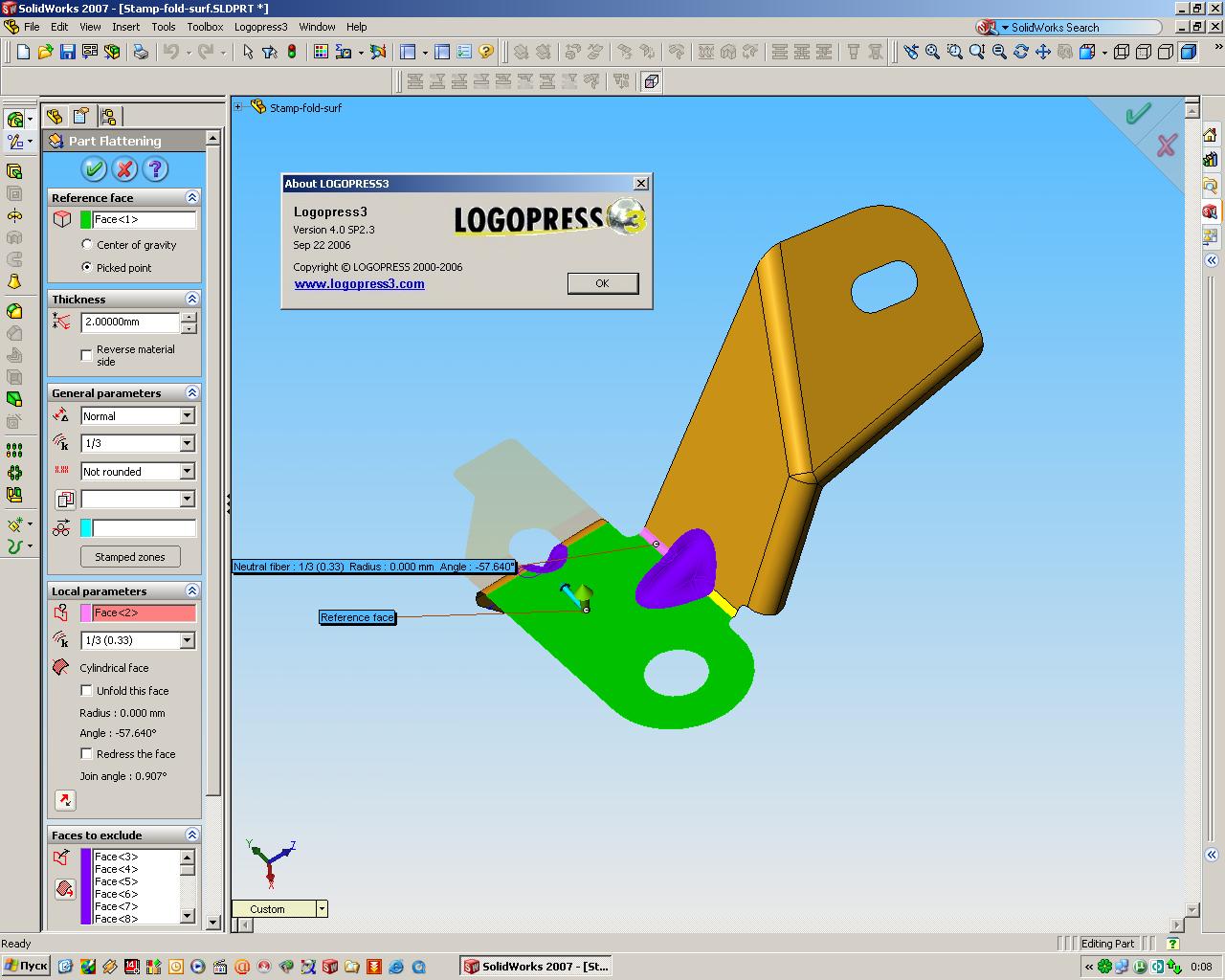Select the arrow cursor Select tool
The image size is (1225, 980).
pos(248,52)
